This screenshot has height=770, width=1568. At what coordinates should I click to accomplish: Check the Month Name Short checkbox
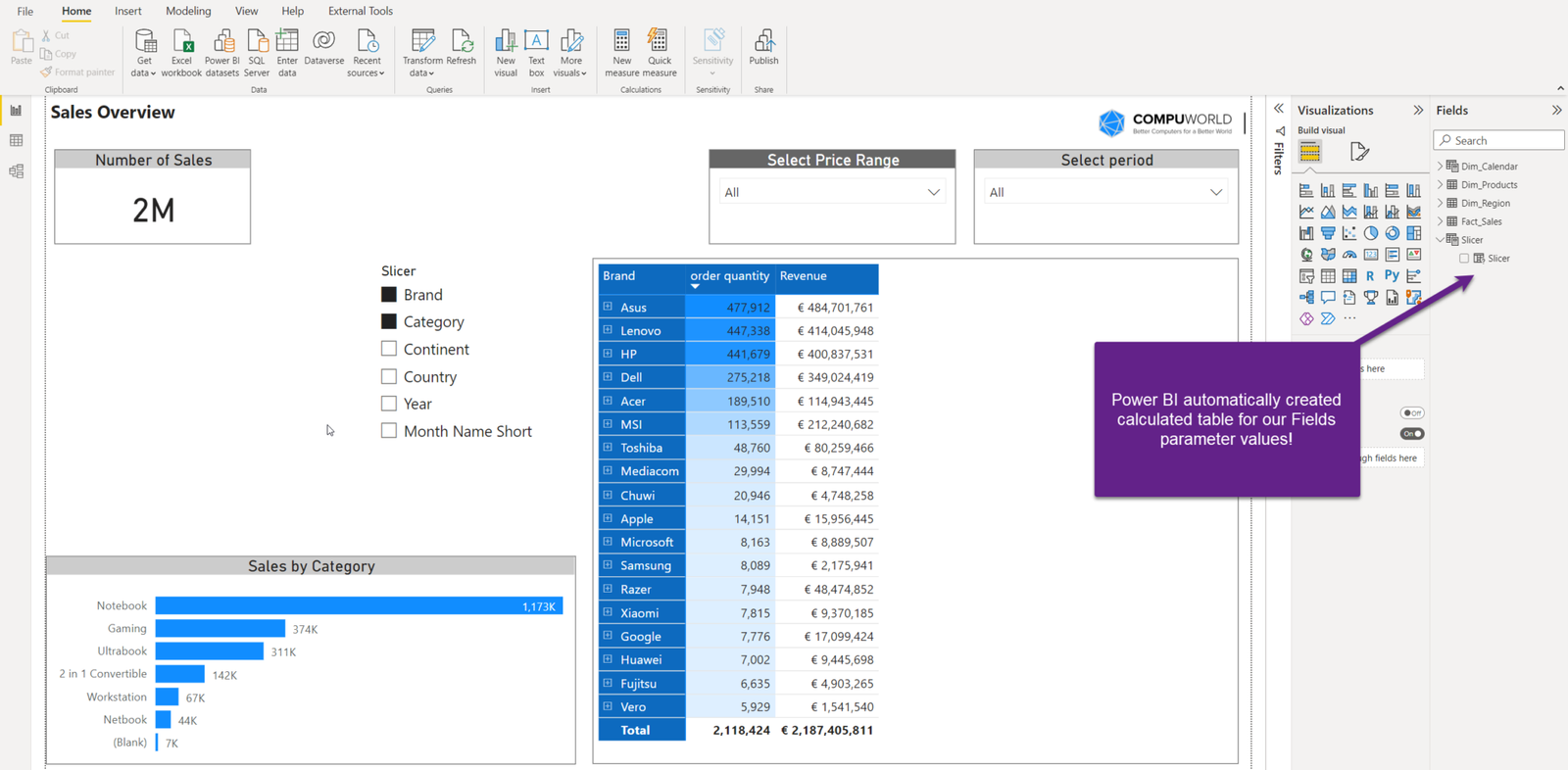tap(389, 430)
